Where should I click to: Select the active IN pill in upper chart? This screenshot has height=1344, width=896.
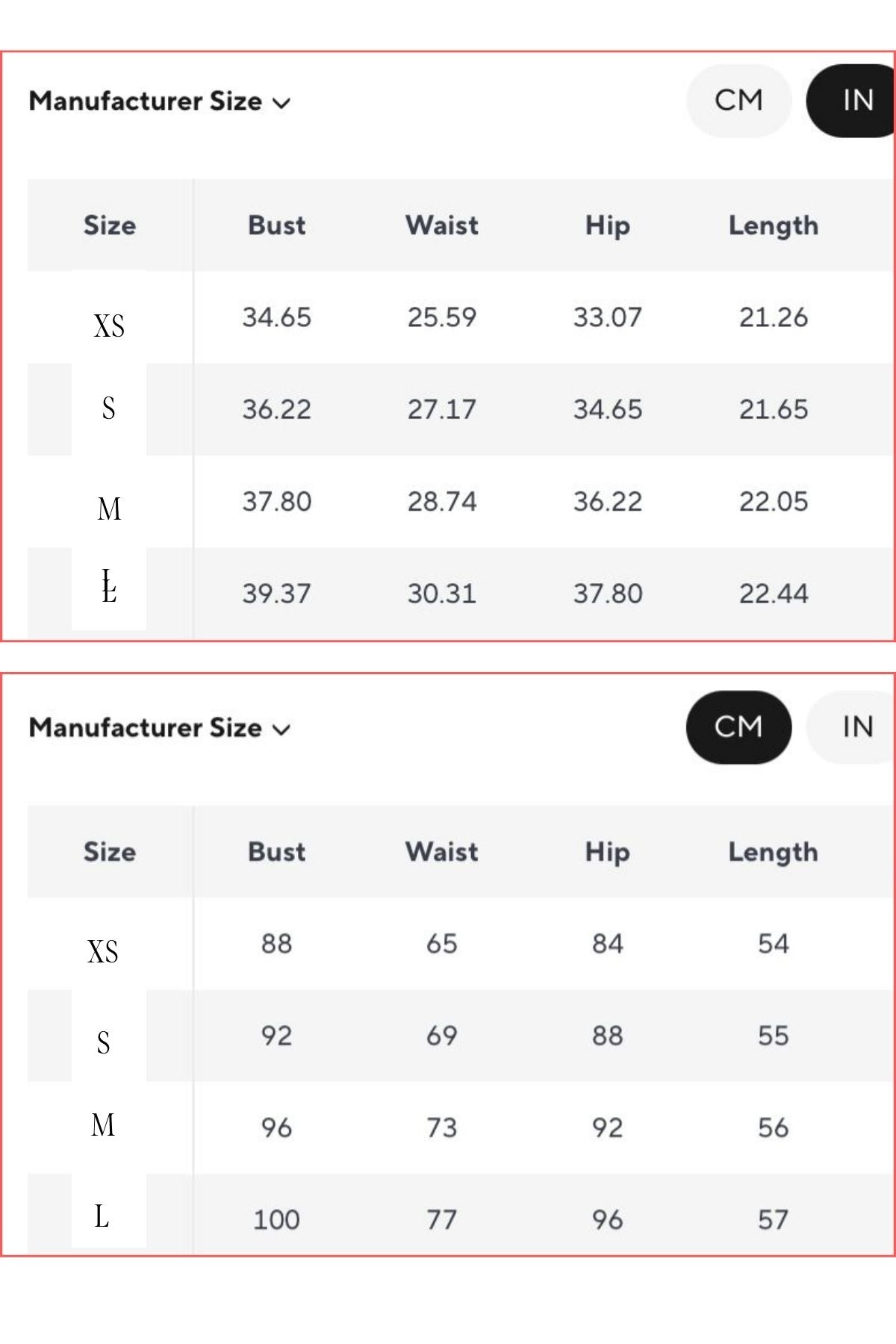(x=855, y=101)
